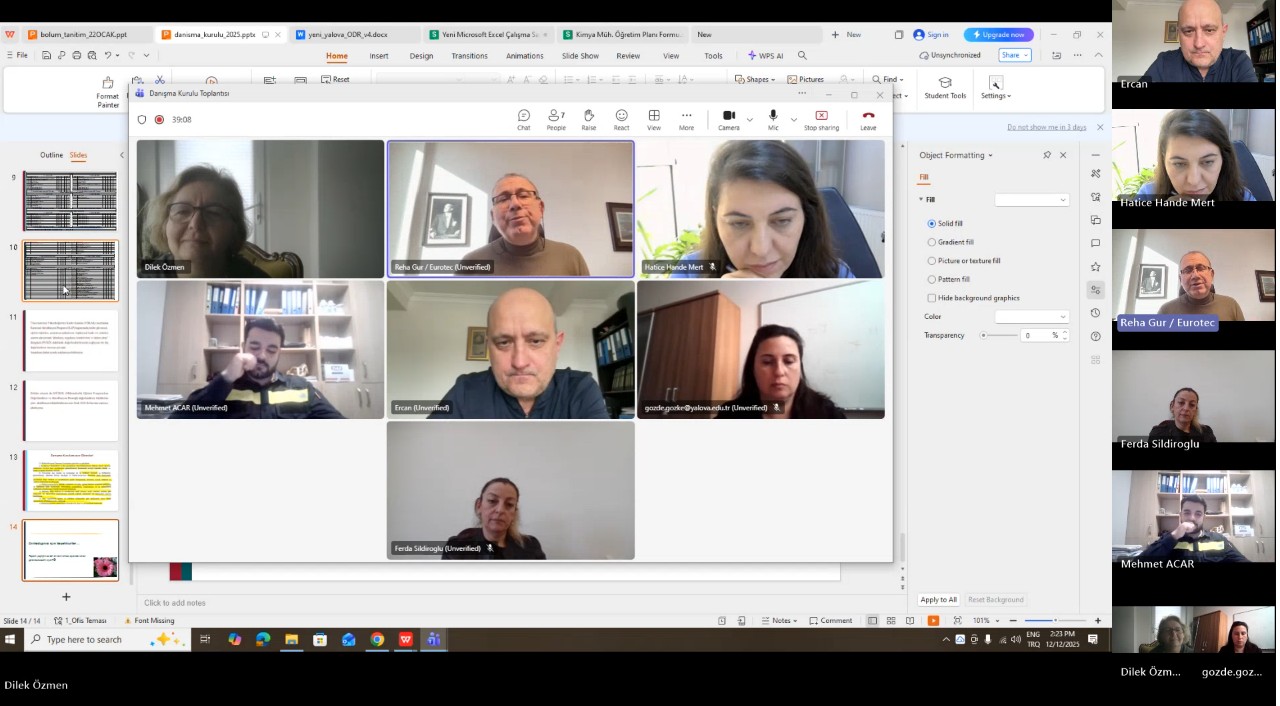Image resolution: width=1280 pixels, height=706 pixels.
Task: Open the fill Color dropdown
Action: point(1031,317)
